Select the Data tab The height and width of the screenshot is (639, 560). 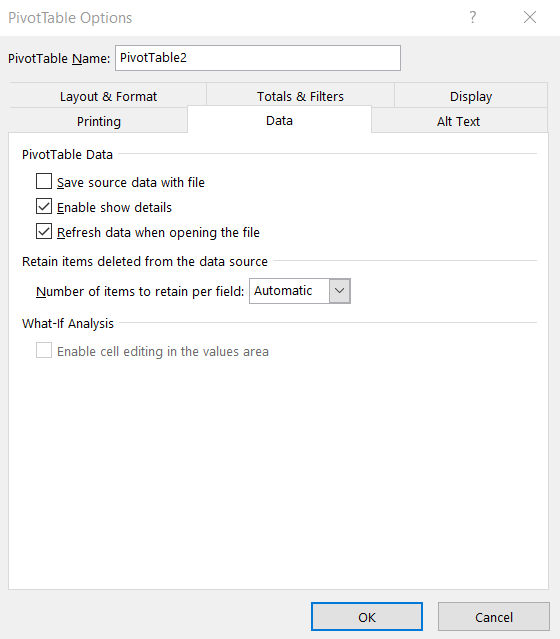[279, 120]
